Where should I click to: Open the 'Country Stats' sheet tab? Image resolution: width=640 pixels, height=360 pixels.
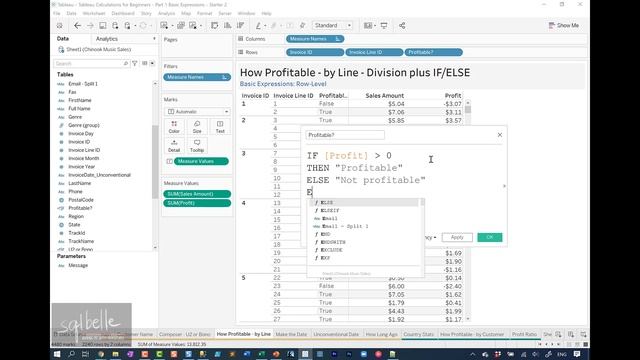coord(418,334)
